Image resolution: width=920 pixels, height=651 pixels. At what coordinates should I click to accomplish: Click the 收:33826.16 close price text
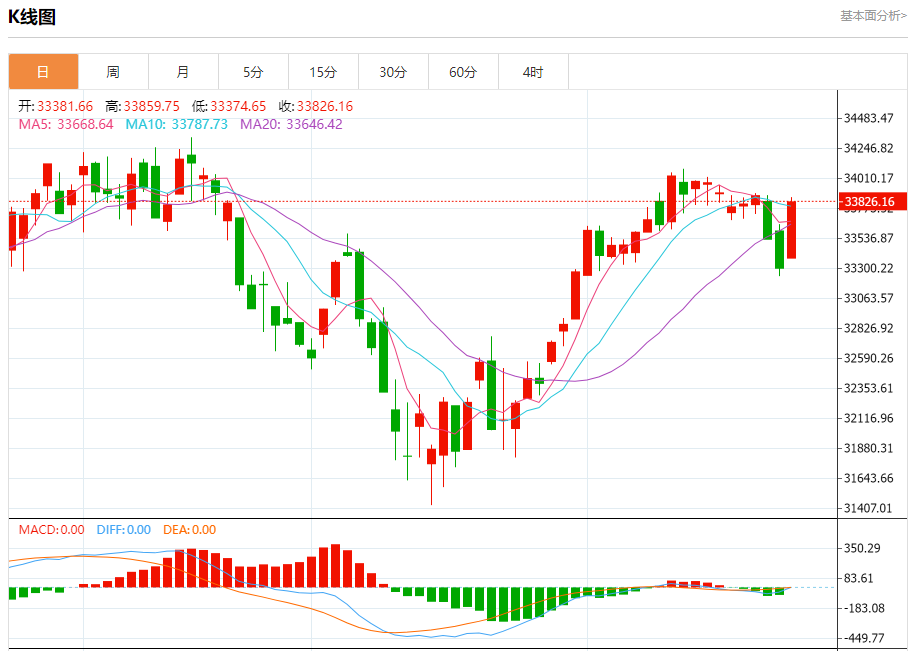316,106
